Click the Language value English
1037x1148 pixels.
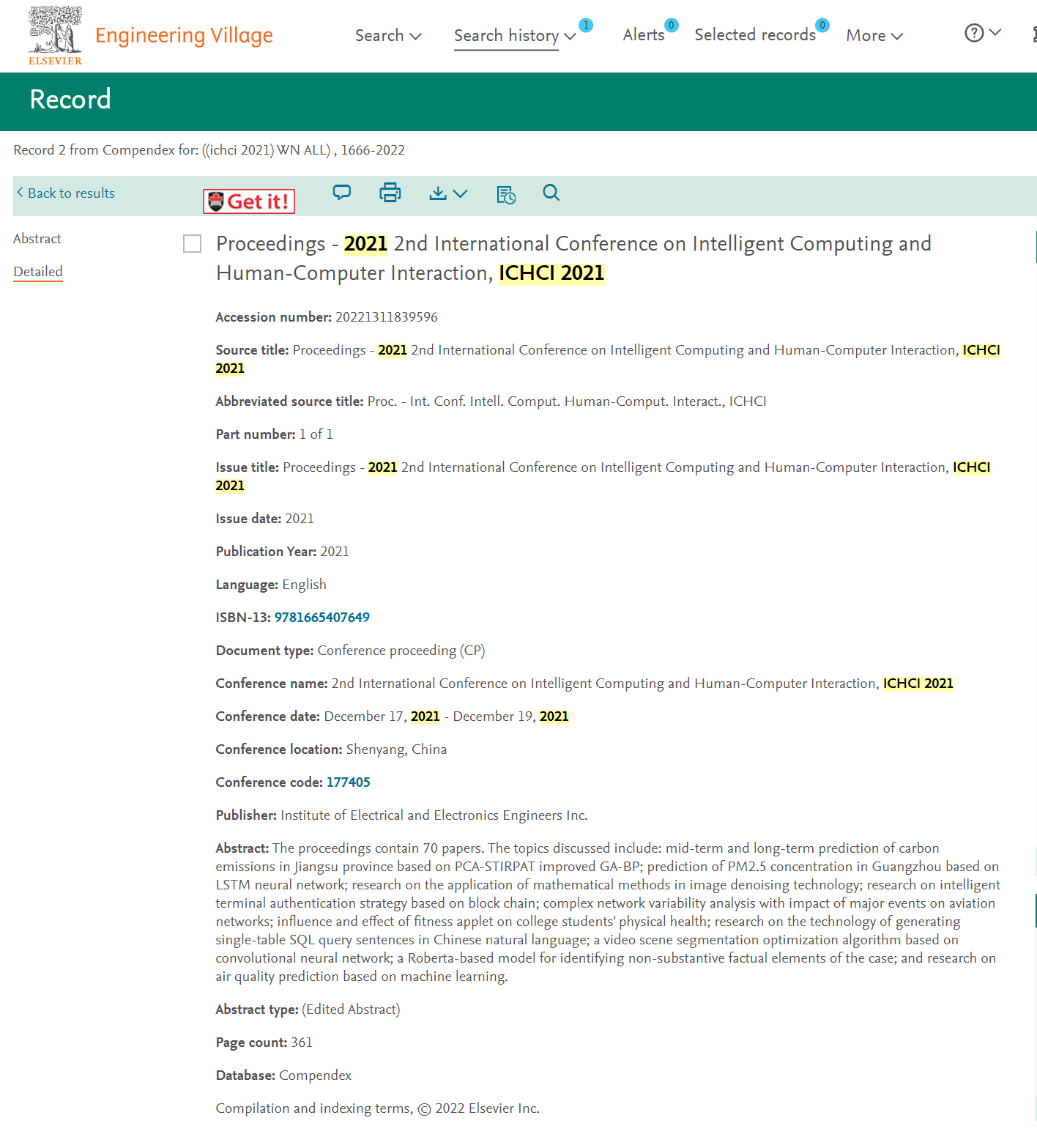point(305,585)
